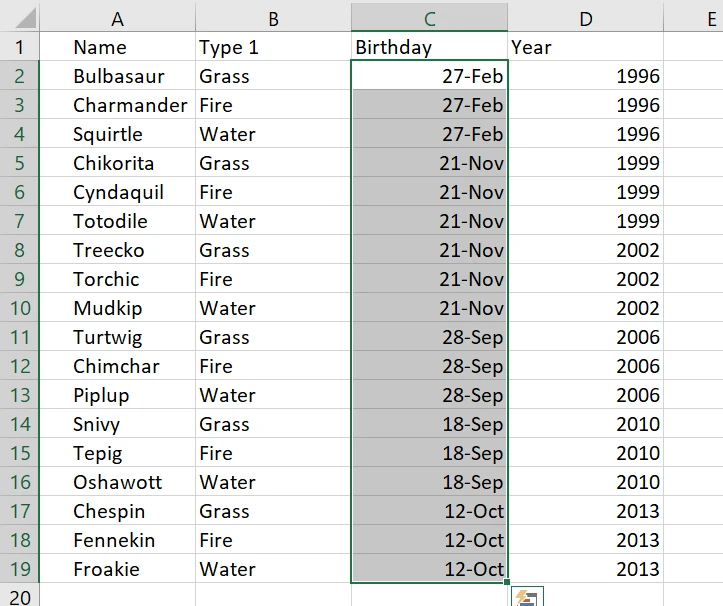Click the Year header cell
The height and width of the screenshot is (606, 723).
pos(586,47)
